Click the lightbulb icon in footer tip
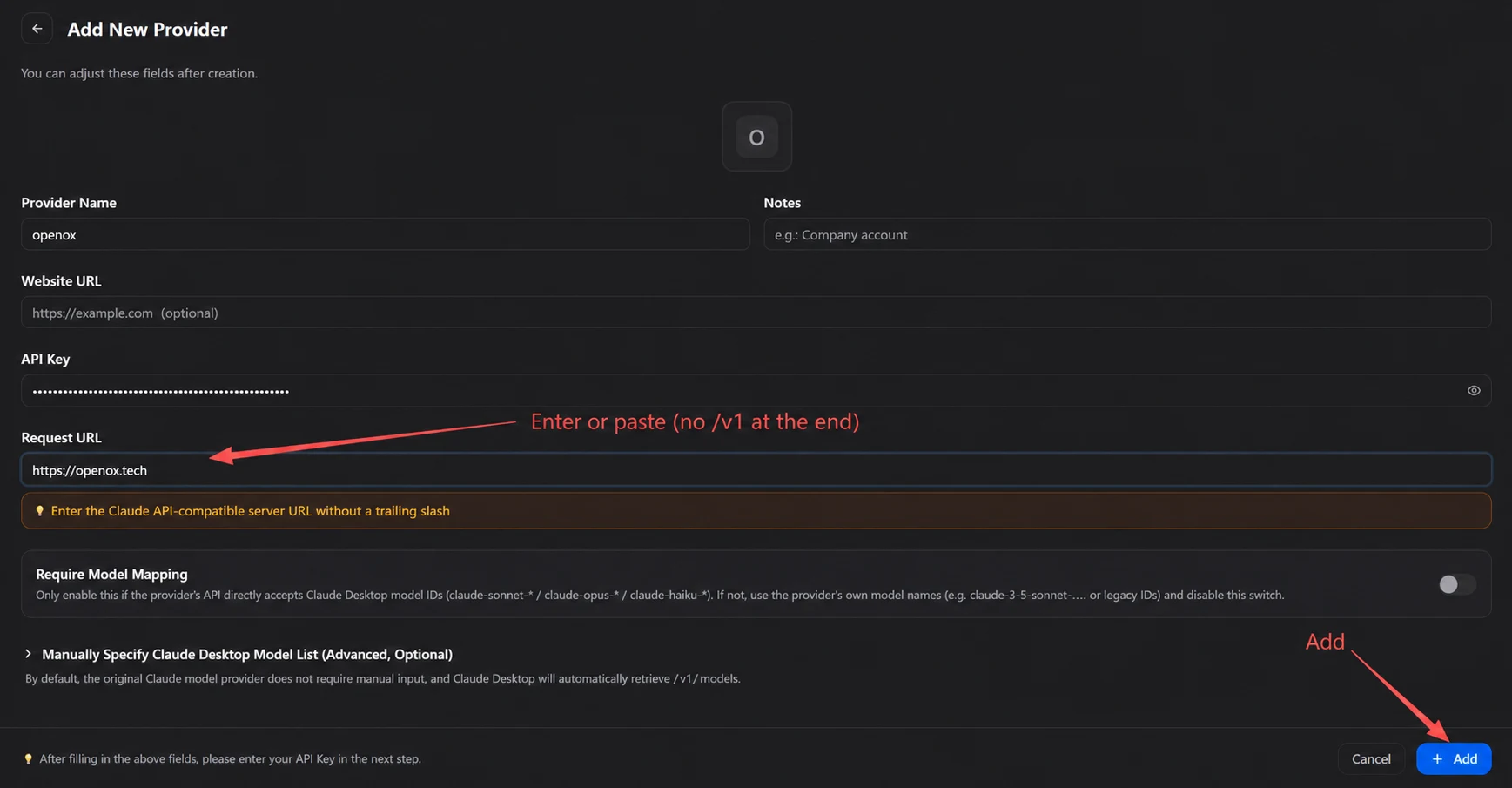 click(28, 759)
